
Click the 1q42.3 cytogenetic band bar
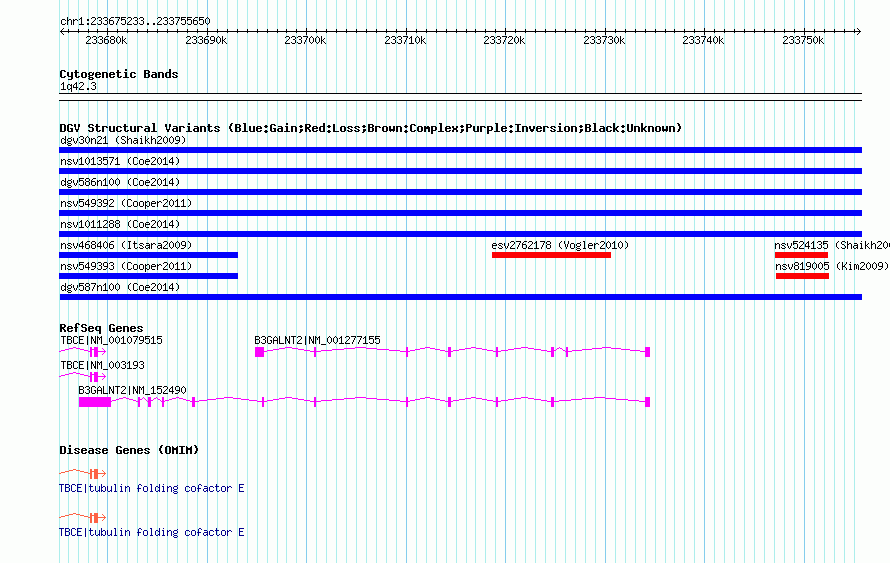click(460, 97)
